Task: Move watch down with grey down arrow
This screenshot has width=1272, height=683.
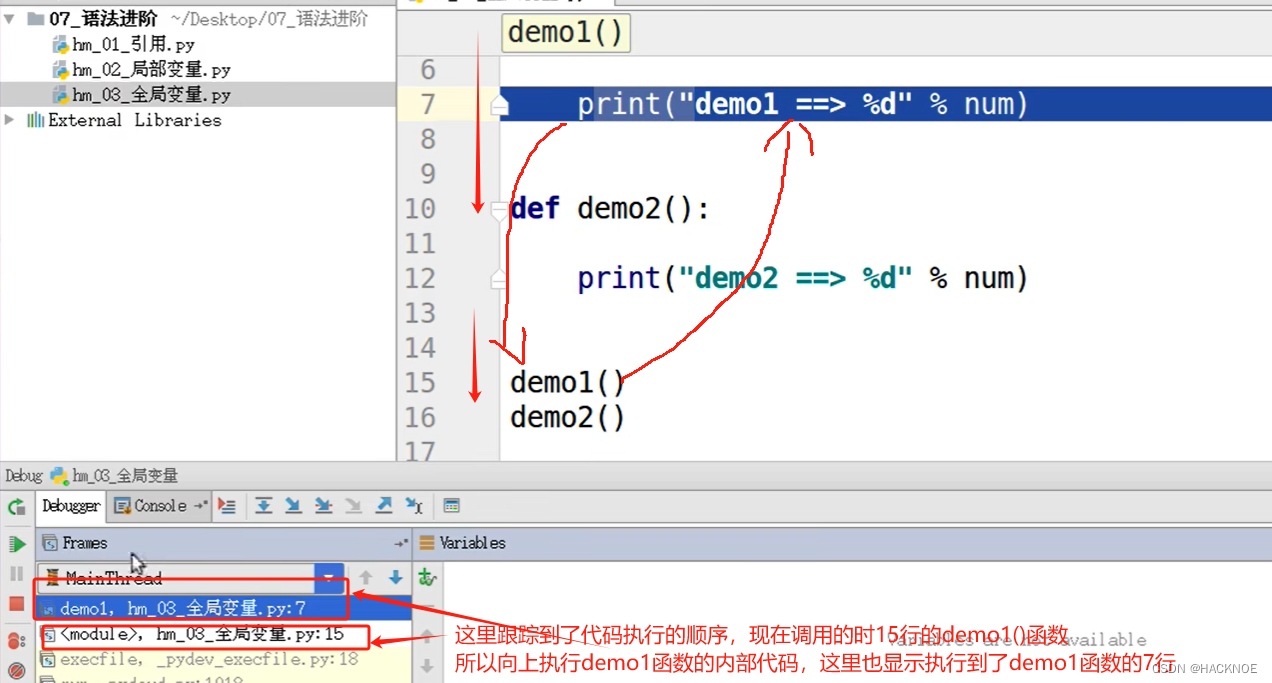Action: [x=427, y=666]
